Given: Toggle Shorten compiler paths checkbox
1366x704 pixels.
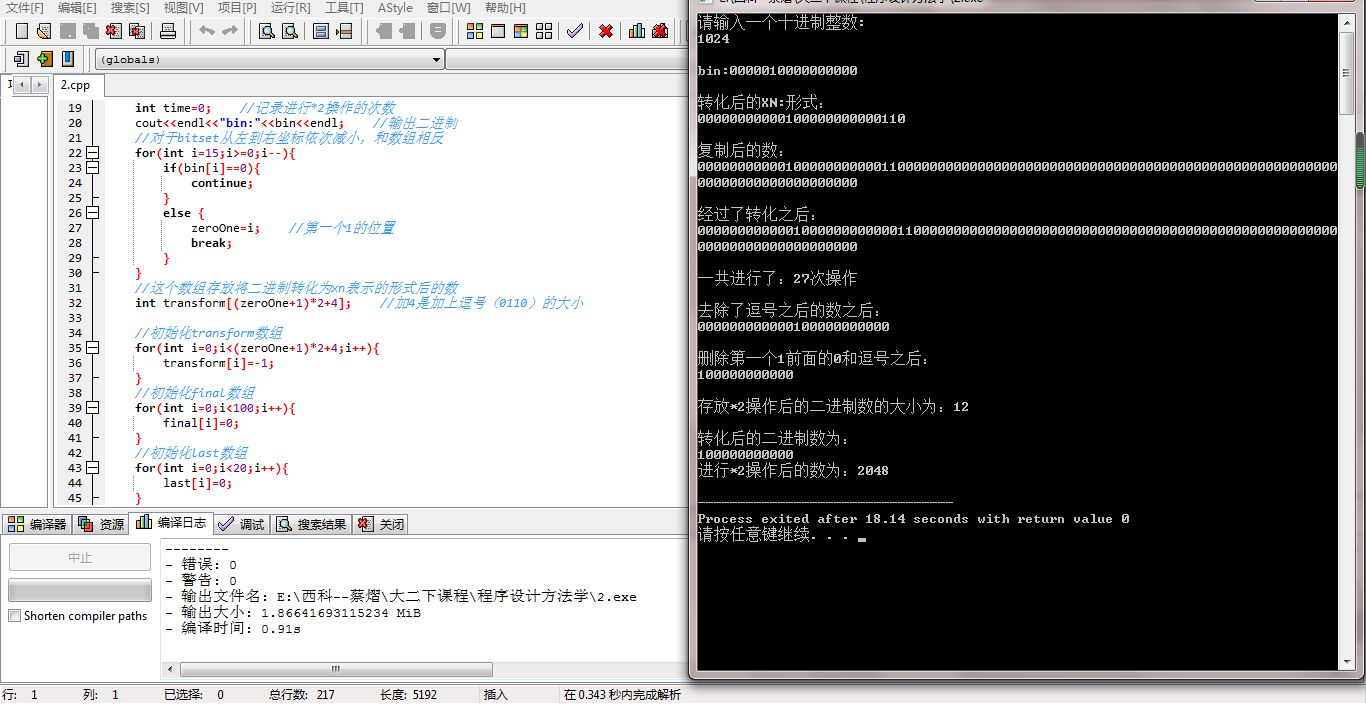Looking at the screenshot, I should pyautogui.click(x=14, y=616).
